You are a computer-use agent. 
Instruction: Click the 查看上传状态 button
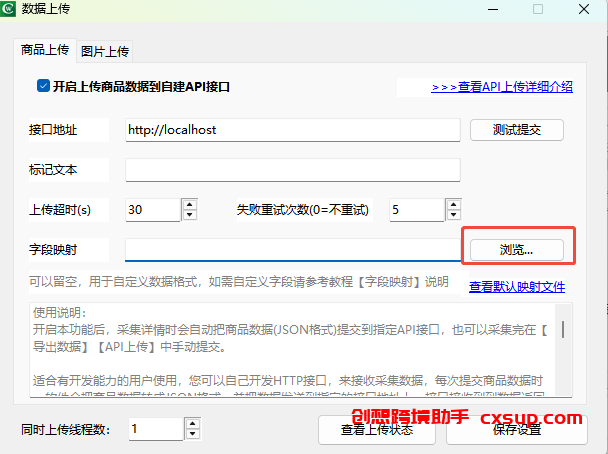click(376, 430)
